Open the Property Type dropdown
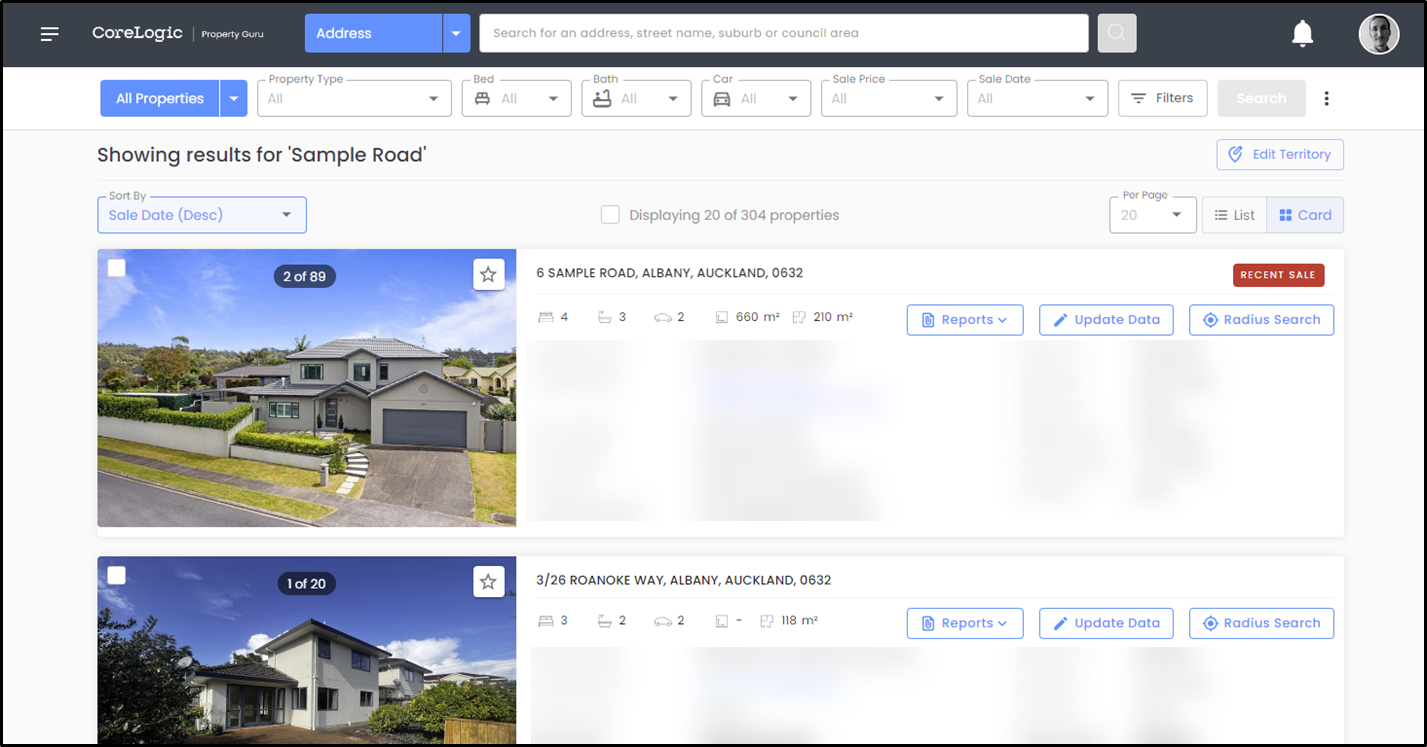 pyautogui.click(x=354, y=98)
